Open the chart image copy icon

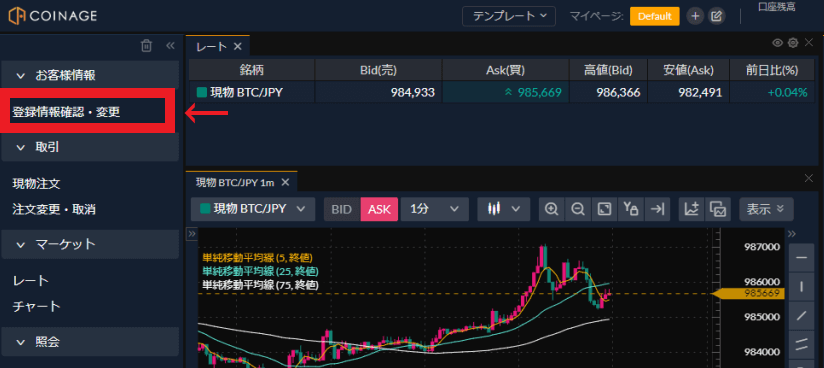[x=718, y=209]
